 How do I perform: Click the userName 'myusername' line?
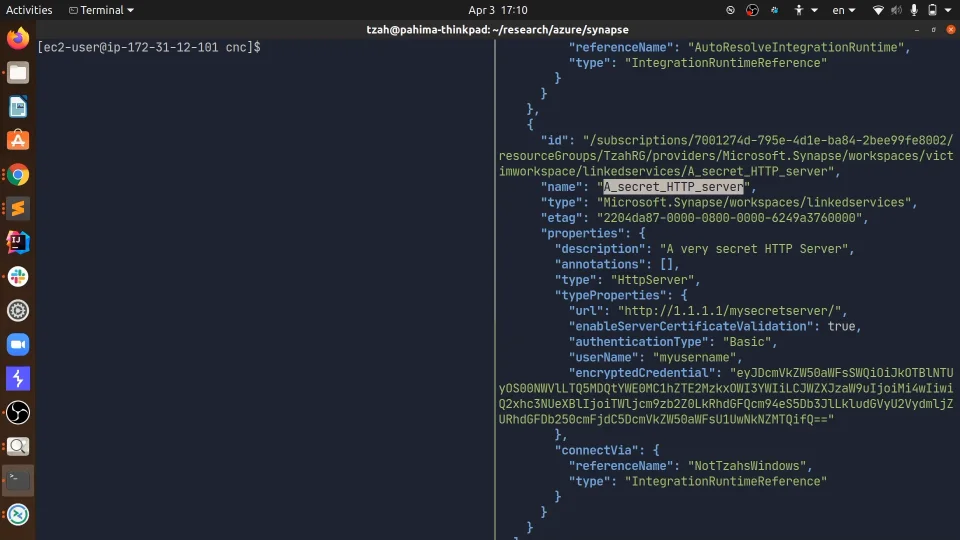(x=656, y=357)
